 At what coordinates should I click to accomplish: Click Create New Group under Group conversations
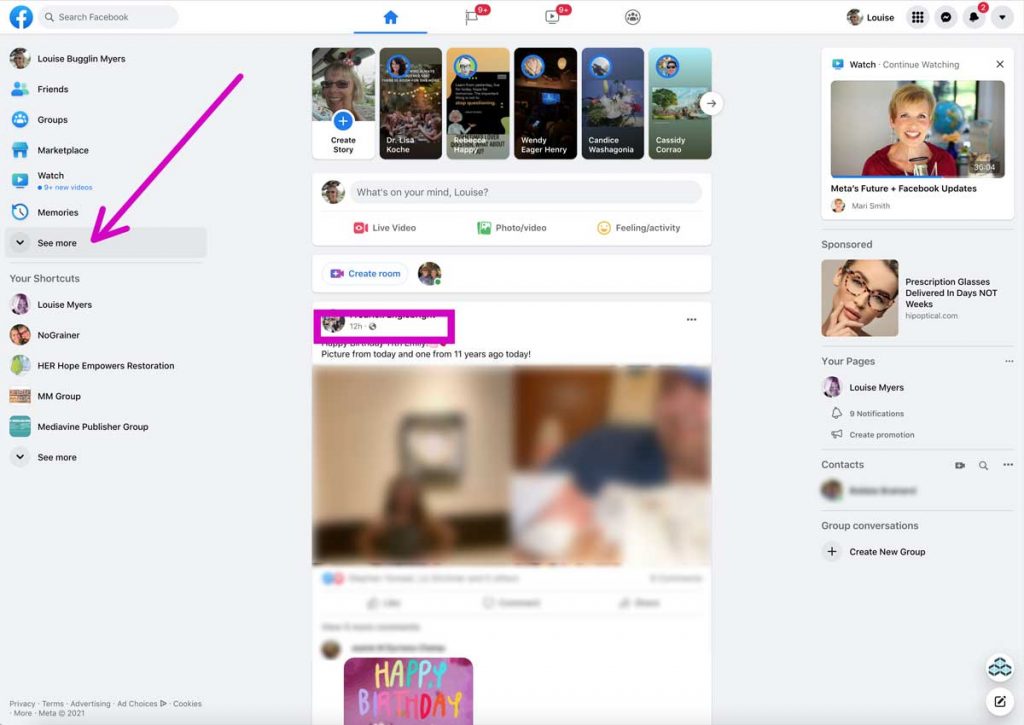[886, 551]
